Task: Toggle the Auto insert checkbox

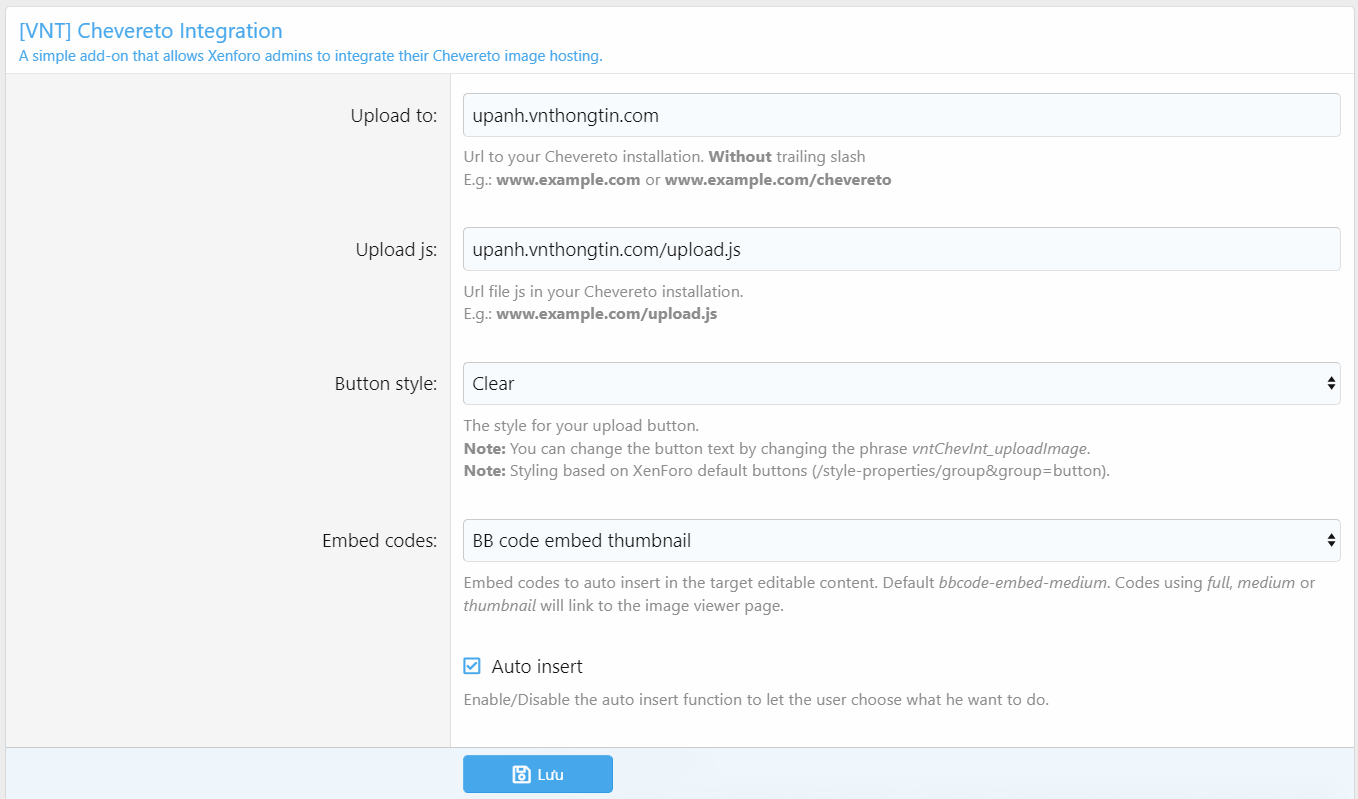Action: (x=472, y=666)
